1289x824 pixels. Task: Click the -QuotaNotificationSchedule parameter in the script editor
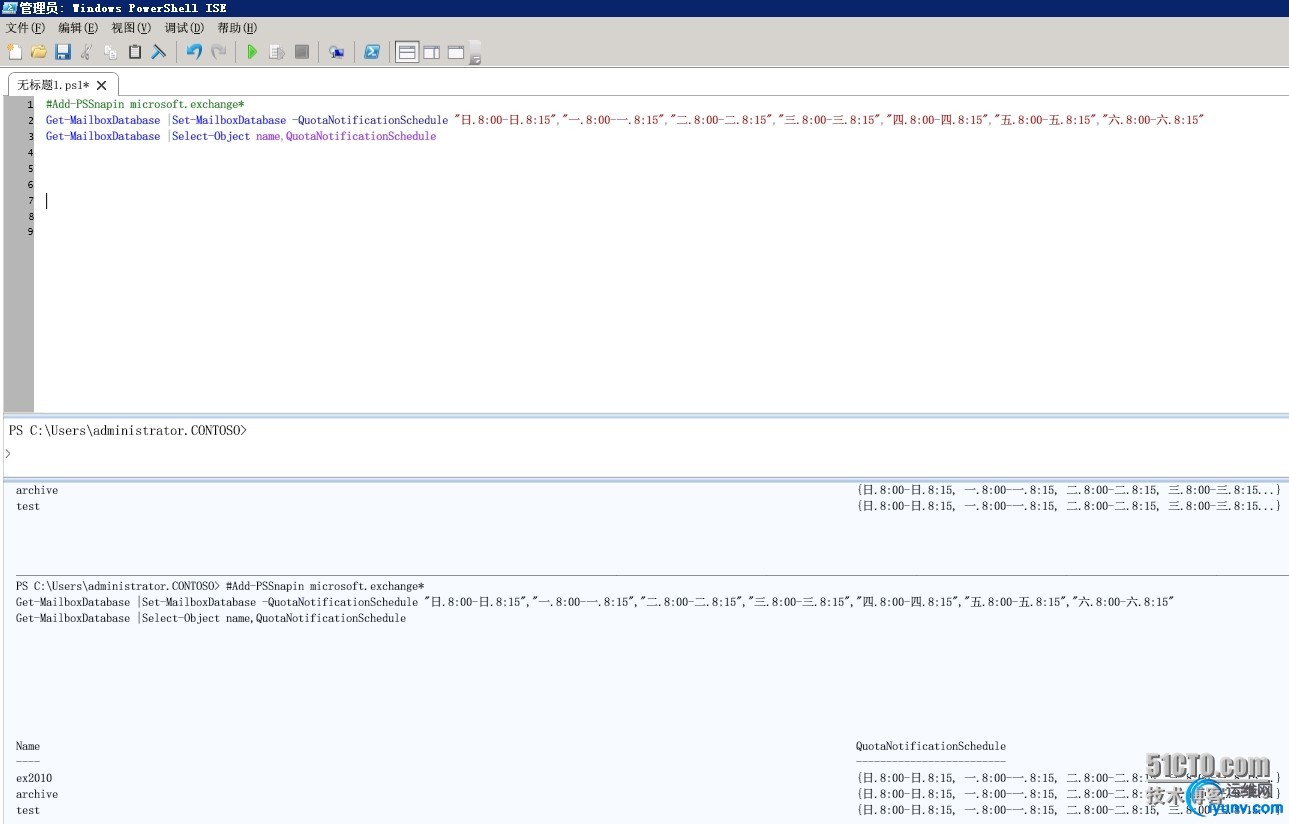(x=370, y=120)
